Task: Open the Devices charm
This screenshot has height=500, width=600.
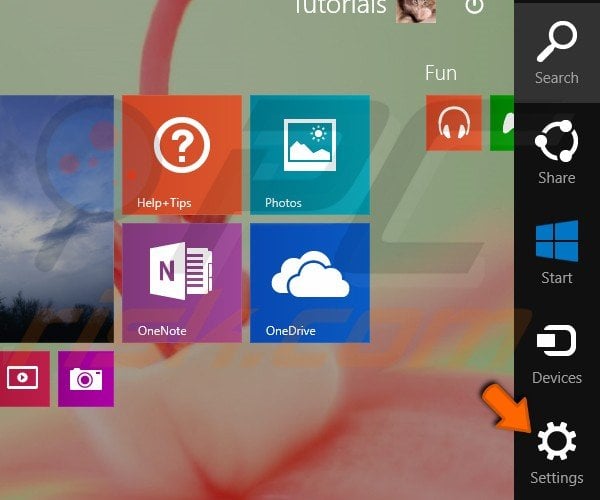Action: [557, 354]
